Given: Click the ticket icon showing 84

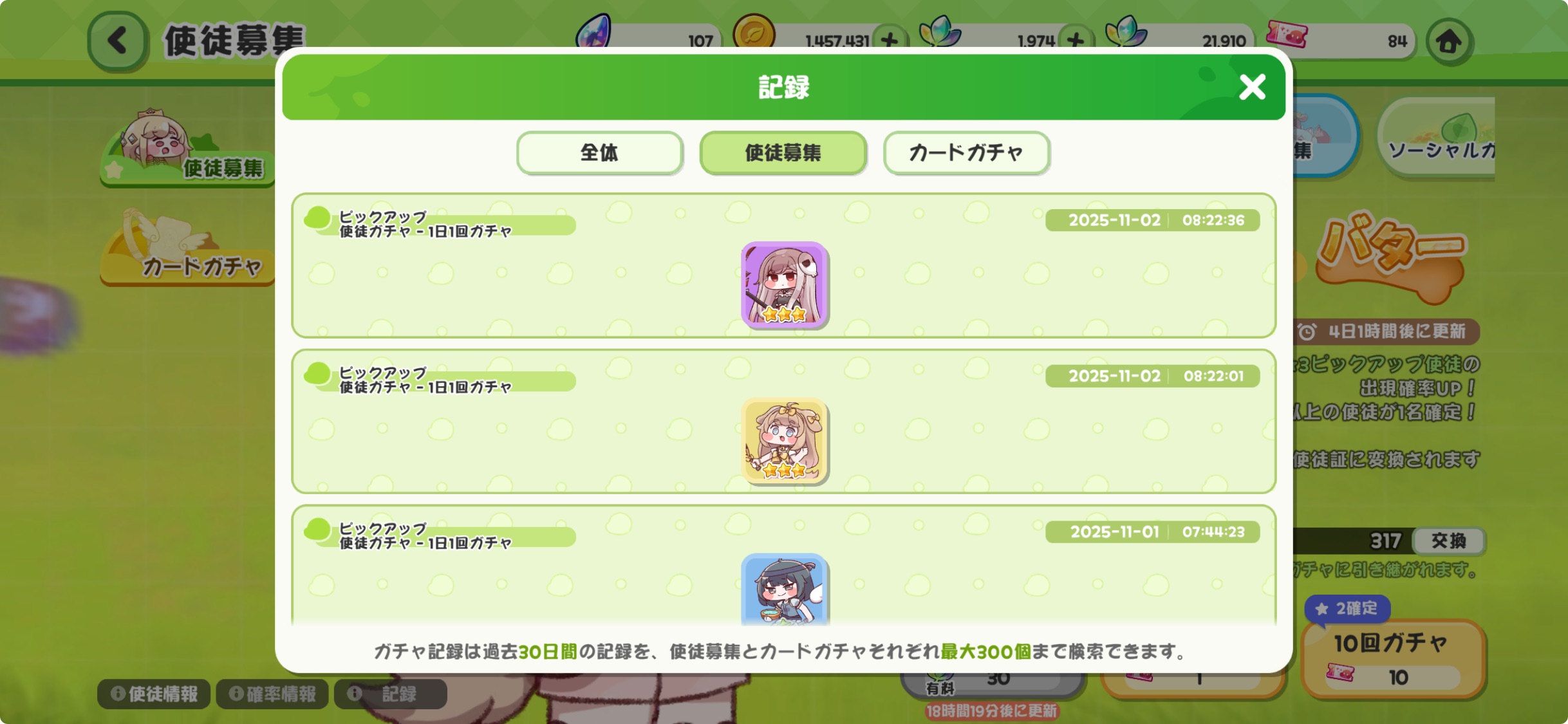Looking at the screenshot, I should 1286,33.
